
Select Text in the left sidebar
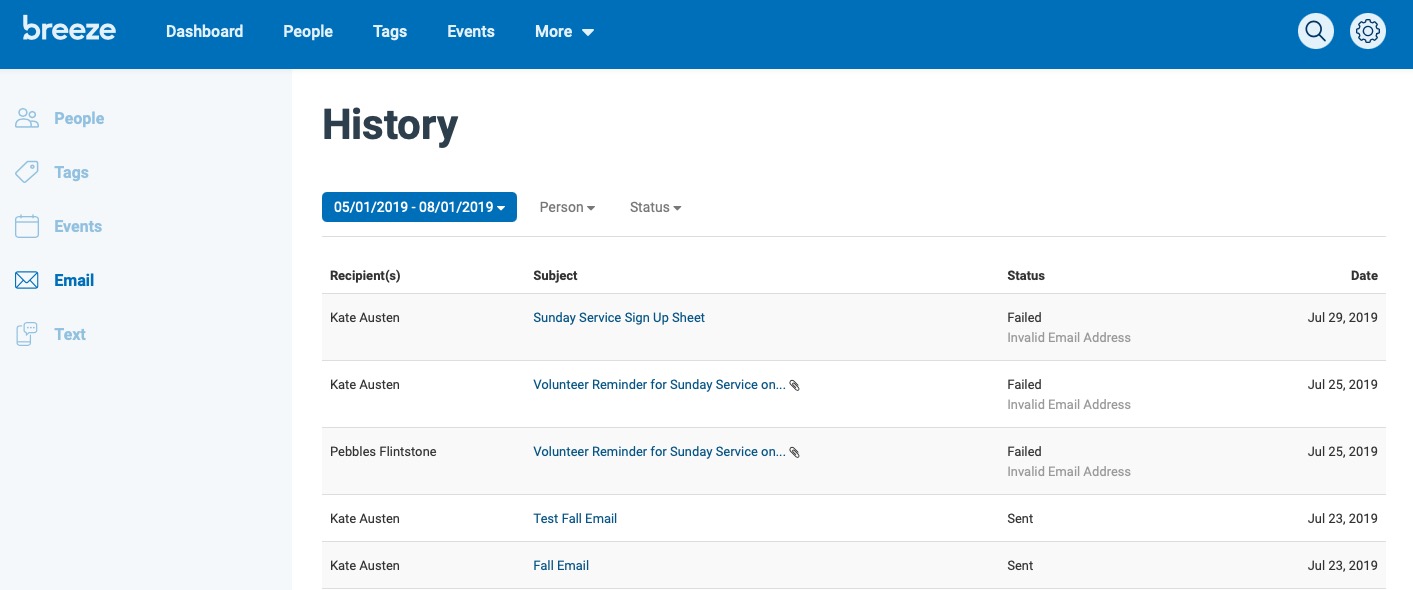[70, 335]
